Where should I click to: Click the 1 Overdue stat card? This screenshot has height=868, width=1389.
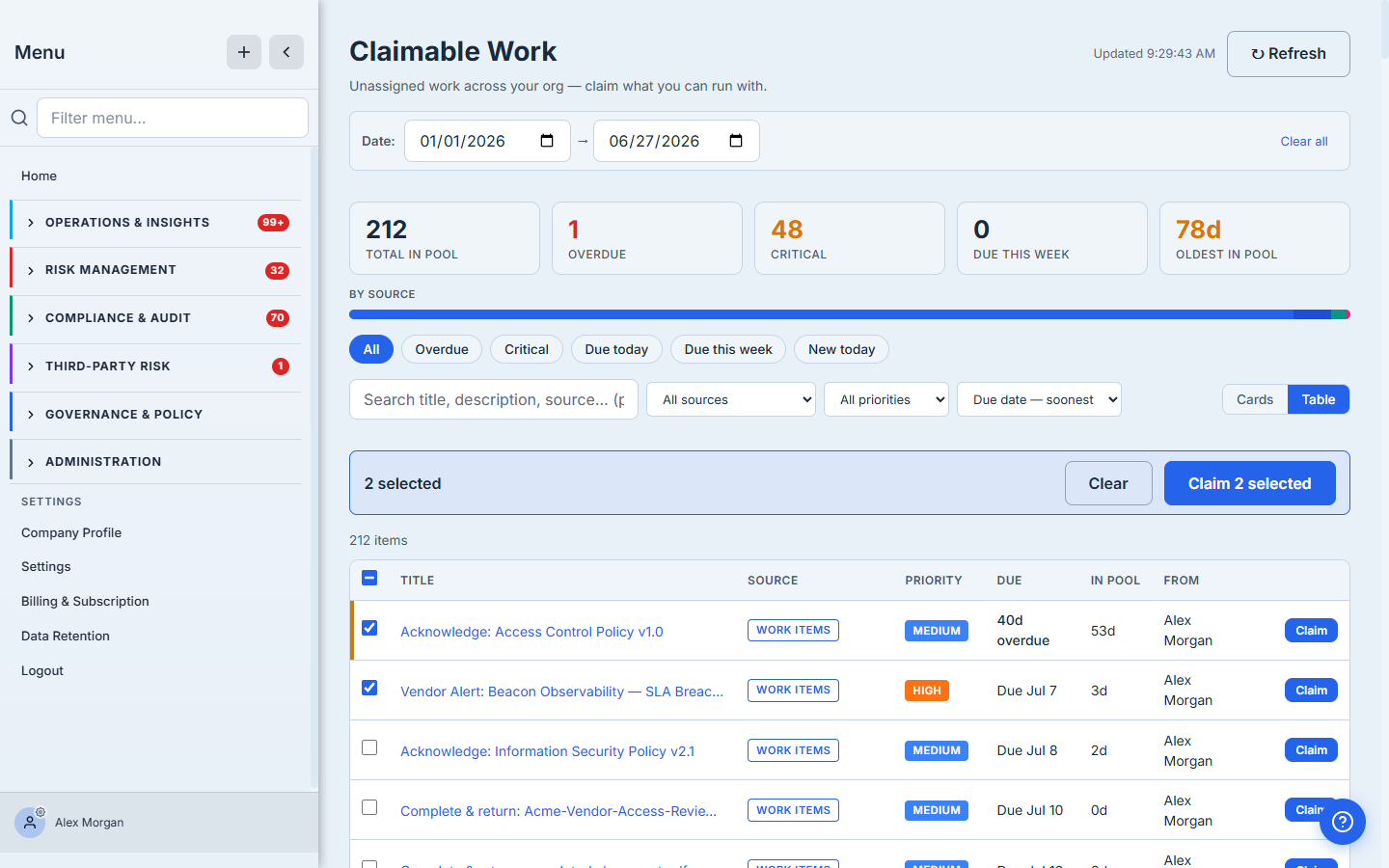coord(647,238)
